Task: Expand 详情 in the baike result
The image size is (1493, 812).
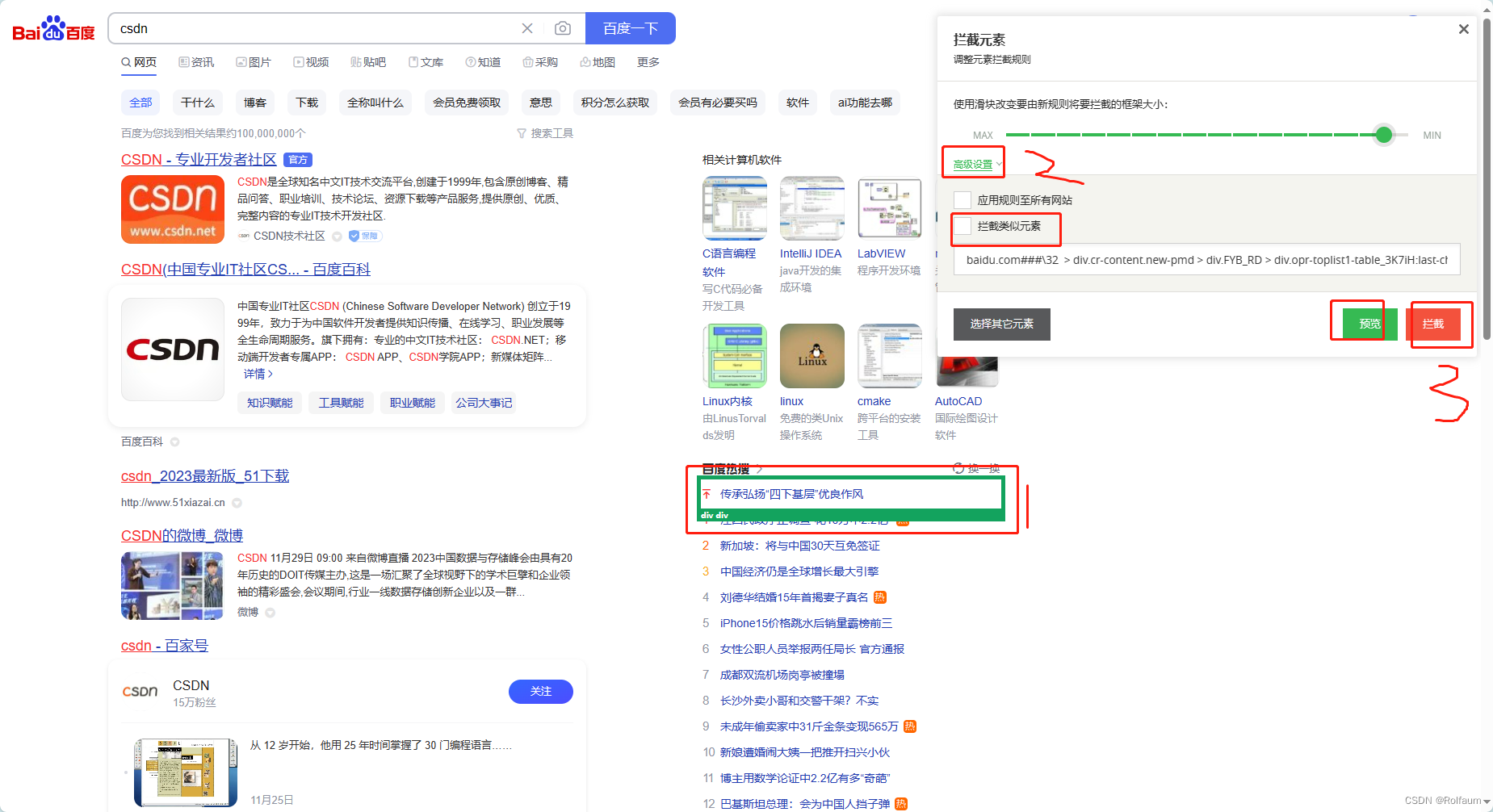Action: point(258,374)
